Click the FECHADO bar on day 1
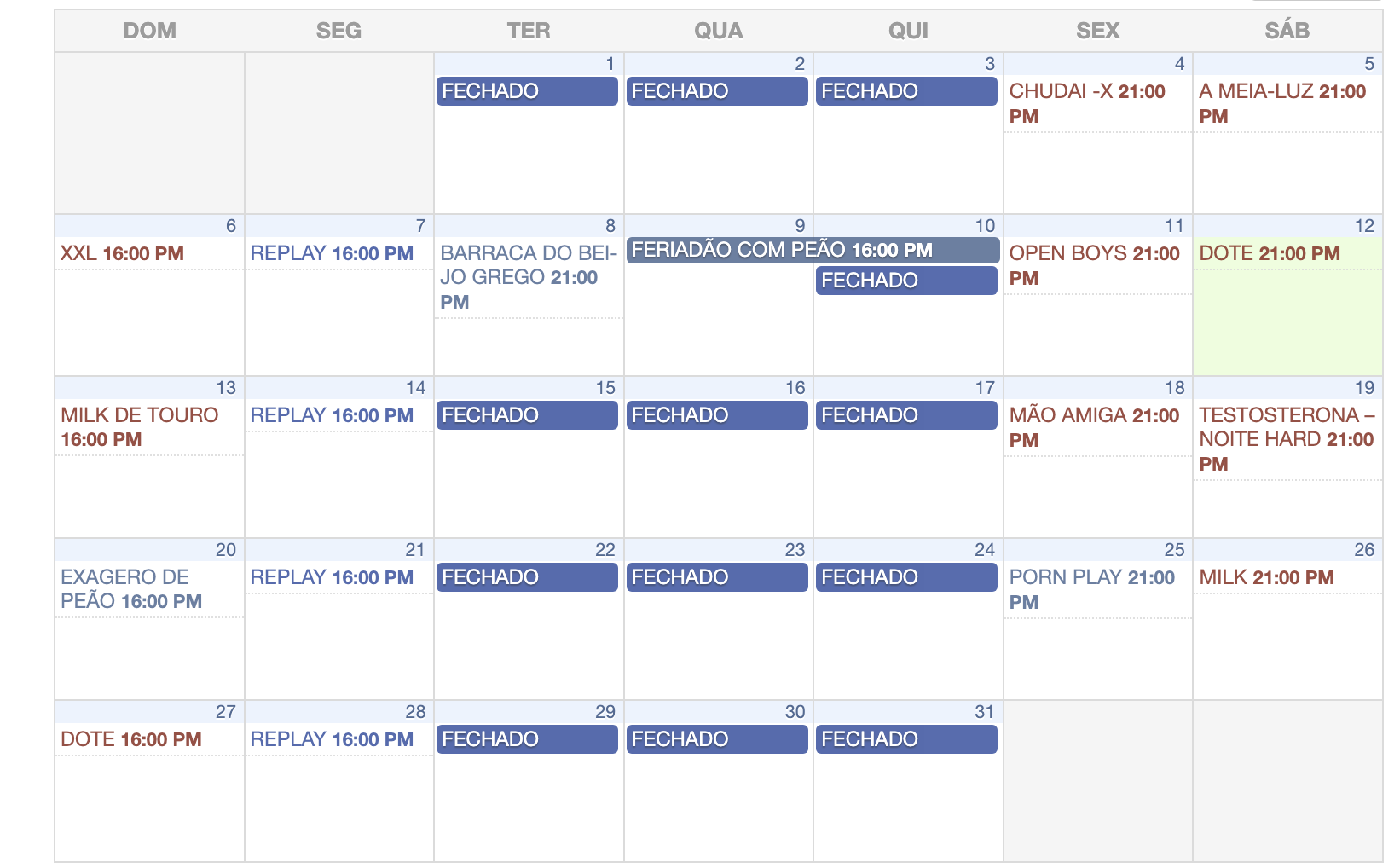Image resolution: width=1400 pixels, height=868 pixels. [527, 91]
